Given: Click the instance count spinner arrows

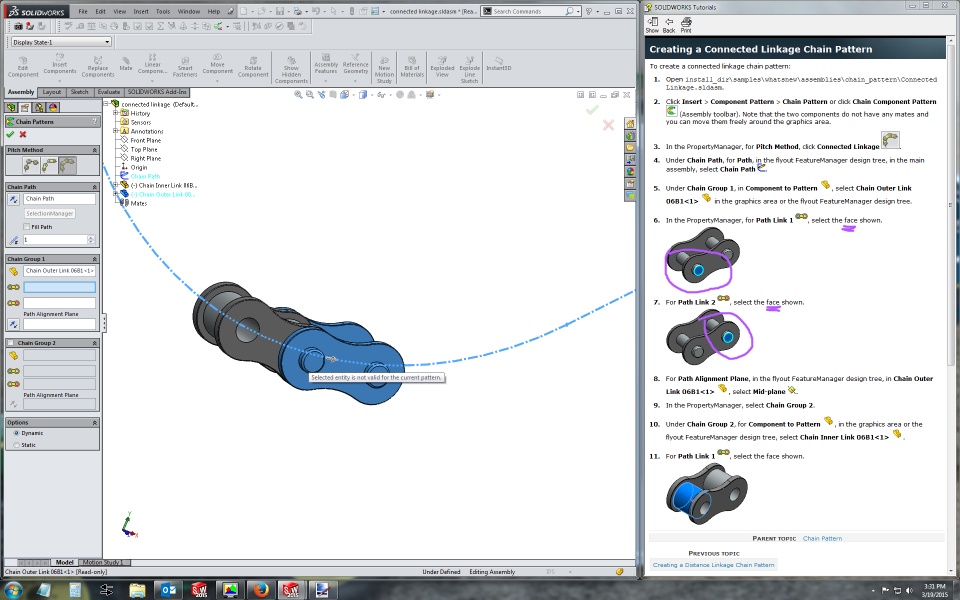Looking at the screenshot, I should (91, 240).
